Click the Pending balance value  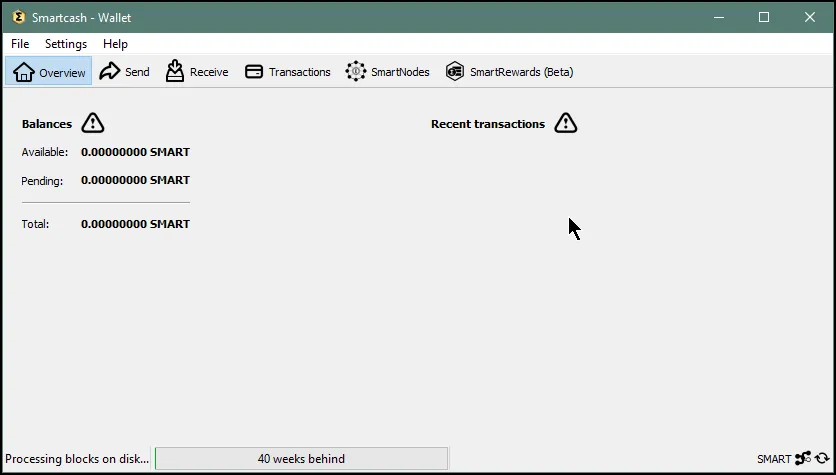[135, 180]
